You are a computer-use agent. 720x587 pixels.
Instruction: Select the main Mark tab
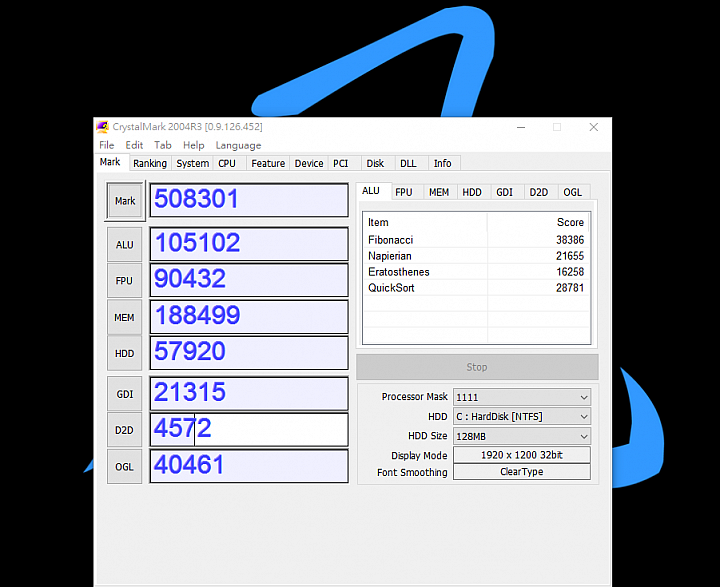point(110,162)
